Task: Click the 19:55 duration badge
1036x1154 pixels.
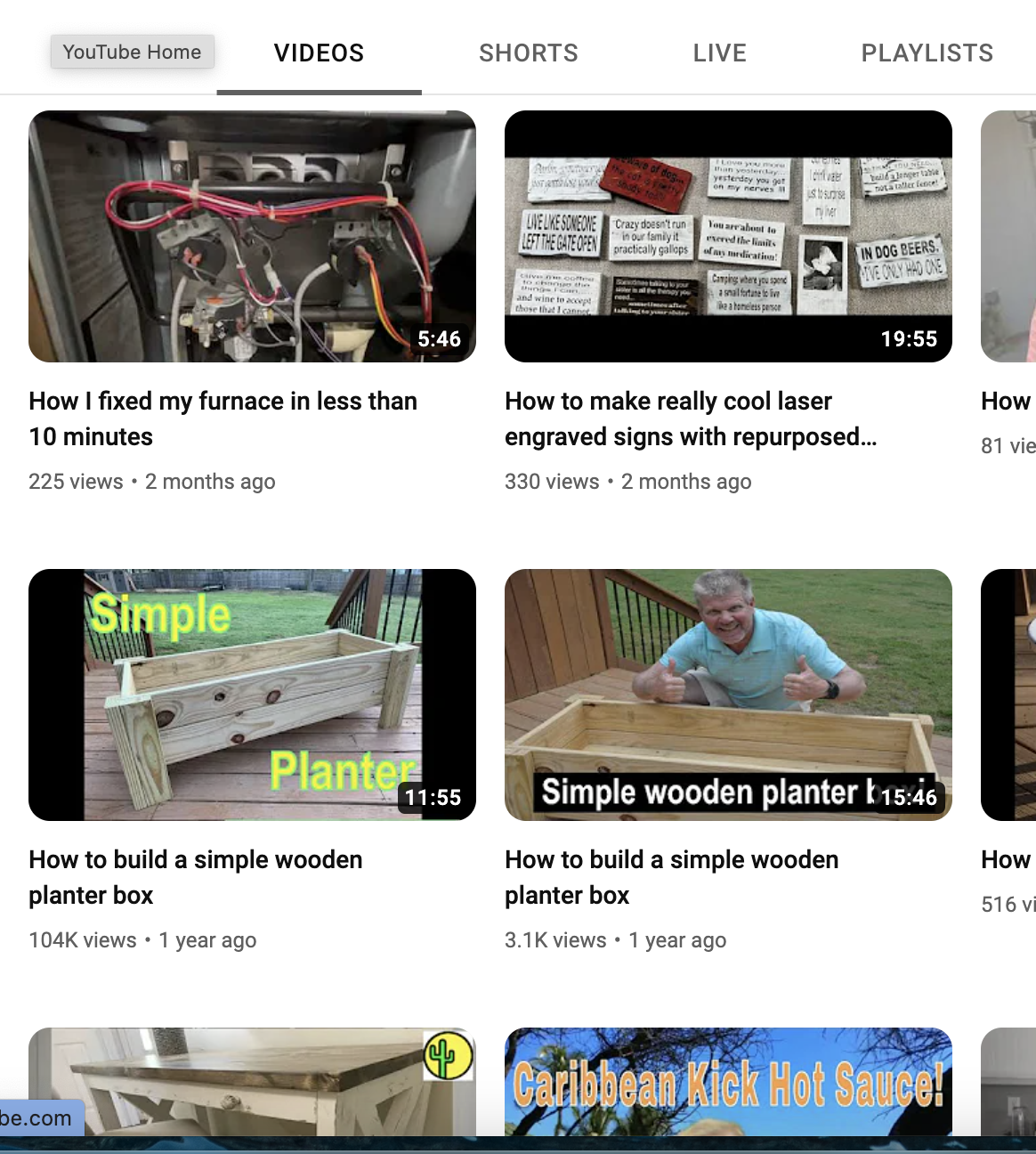Action: click(909, 339)
